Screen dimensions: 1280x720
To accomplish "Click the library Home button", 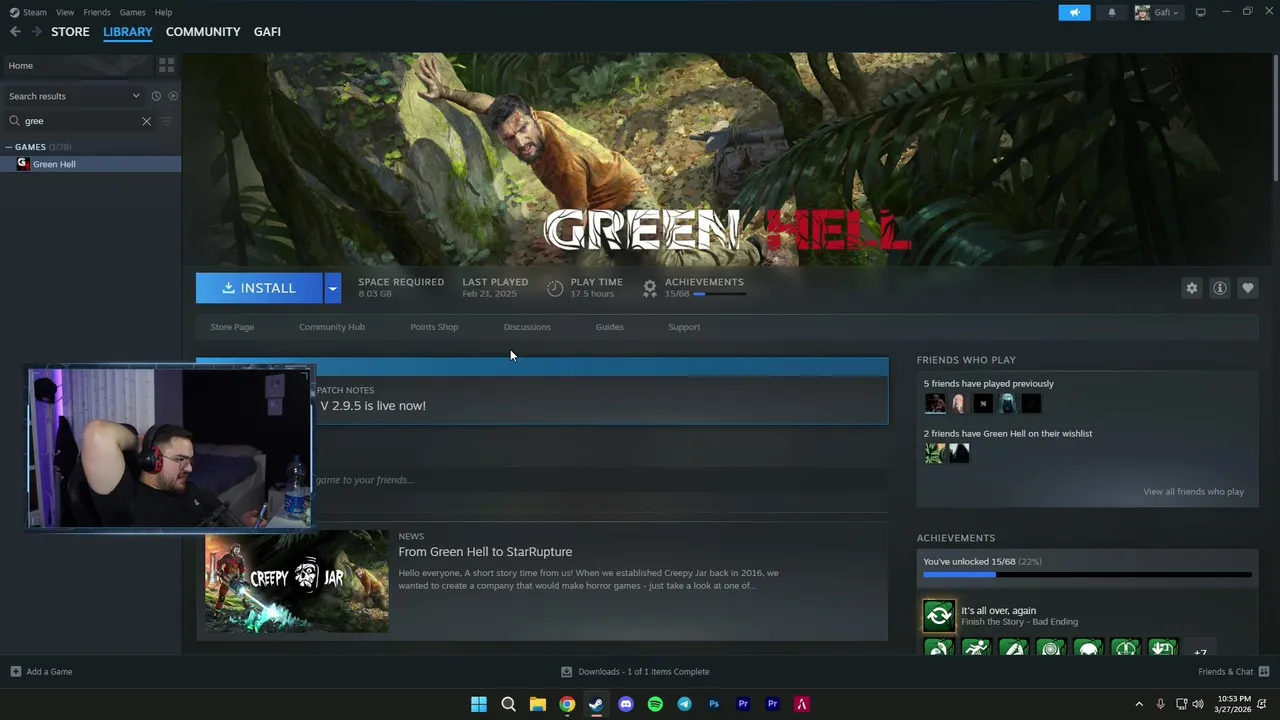I will [76, 65].
